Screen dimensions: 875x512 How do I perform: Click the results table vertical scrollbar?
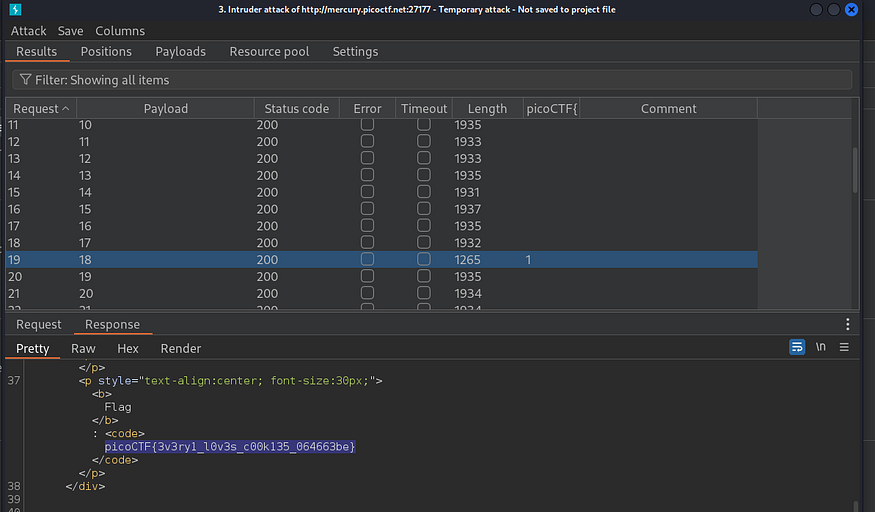[x=854, y=170]
